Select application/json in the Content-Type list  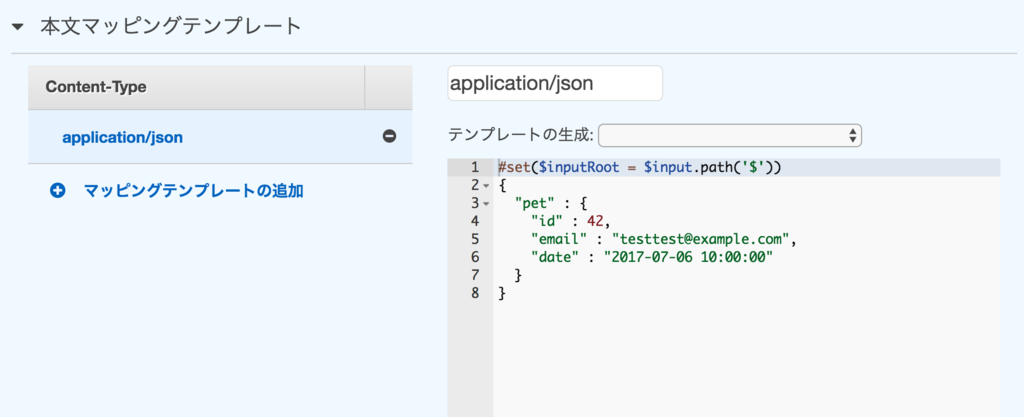pyautogui.click(x=122, y=137)
